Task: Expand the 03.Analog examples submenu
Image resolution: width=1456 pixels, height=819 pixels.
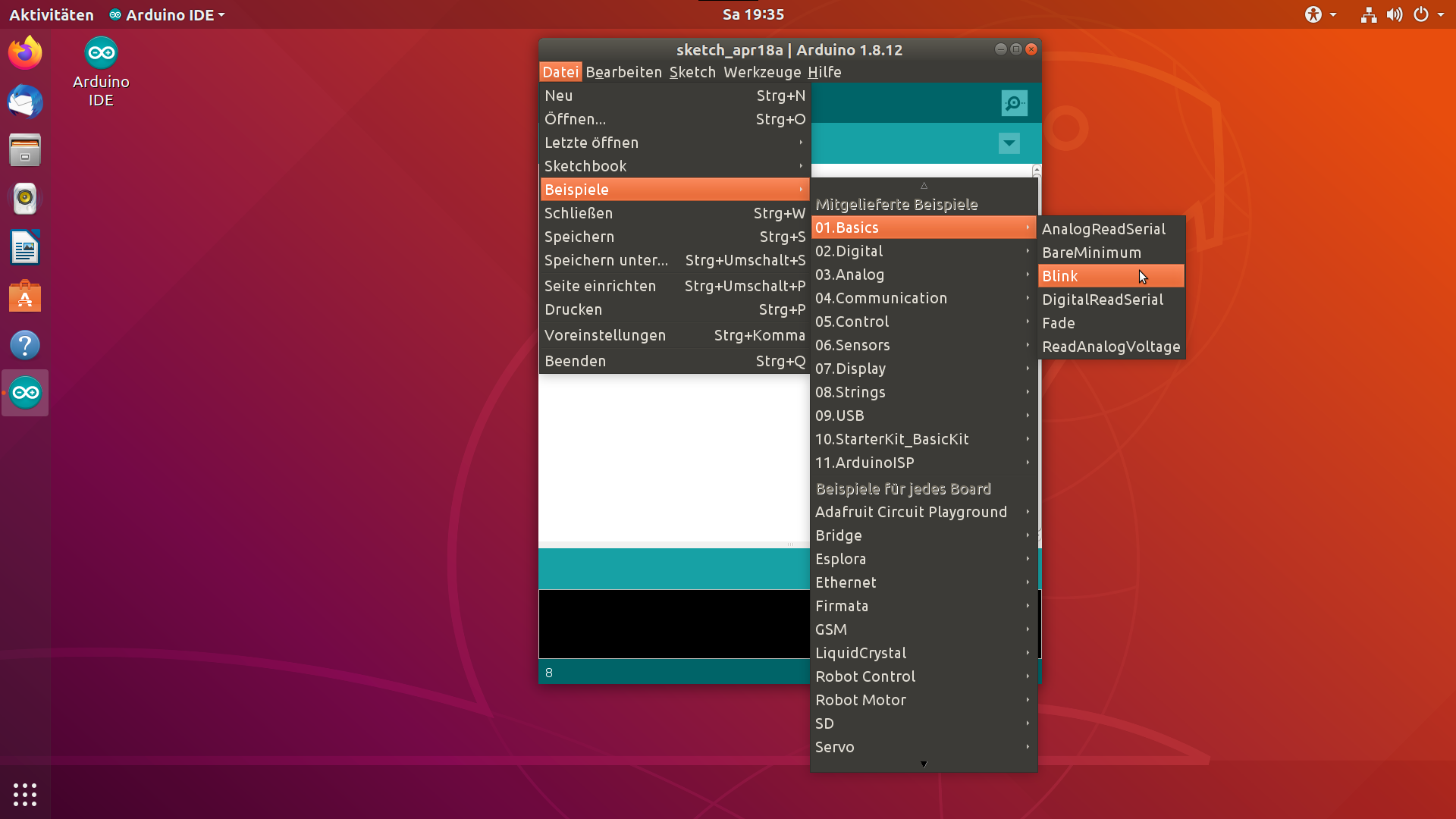Action: [924, 275]
